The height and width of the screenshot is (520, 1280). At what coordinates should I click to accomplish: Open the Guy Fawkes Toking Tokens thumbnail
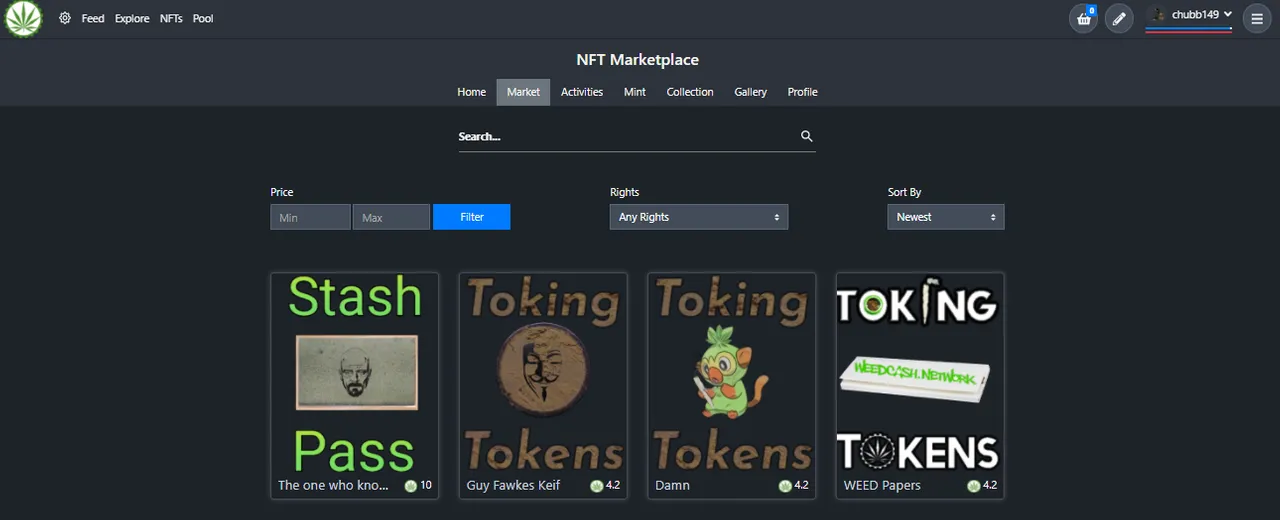[543, 373]
